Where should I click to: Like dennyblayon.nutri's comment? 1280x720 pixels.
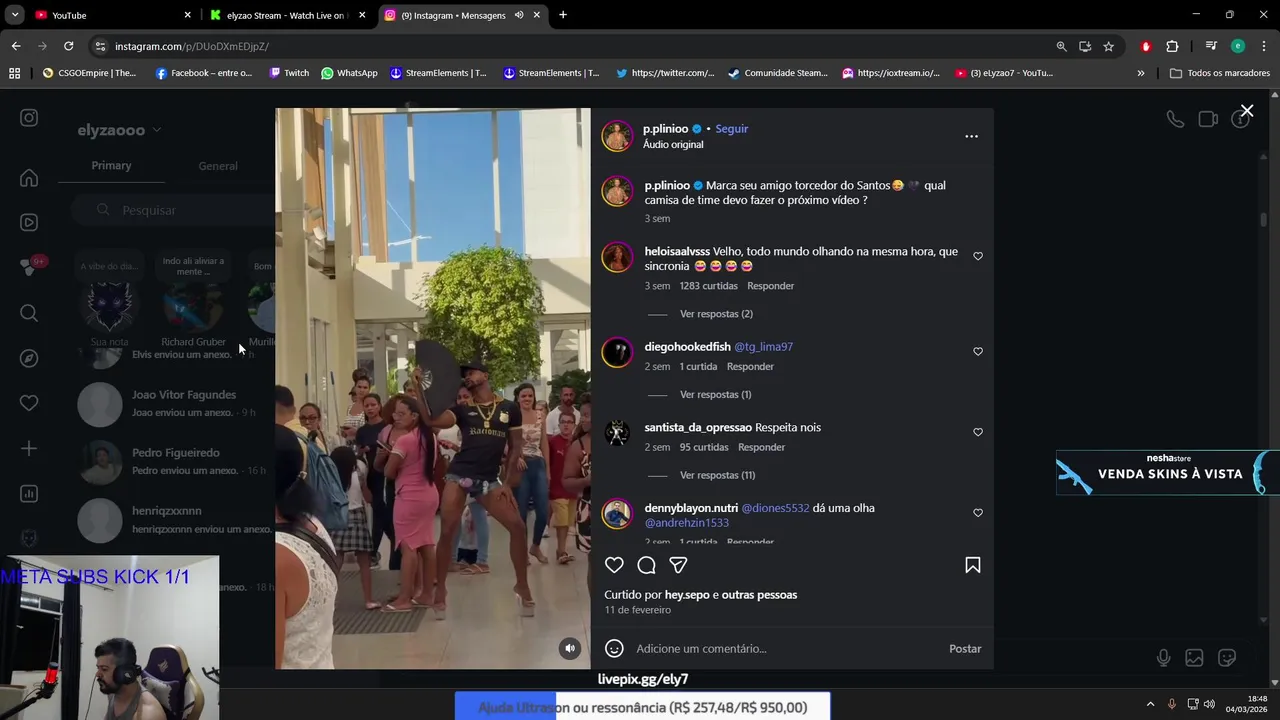[x=978, y=513]
